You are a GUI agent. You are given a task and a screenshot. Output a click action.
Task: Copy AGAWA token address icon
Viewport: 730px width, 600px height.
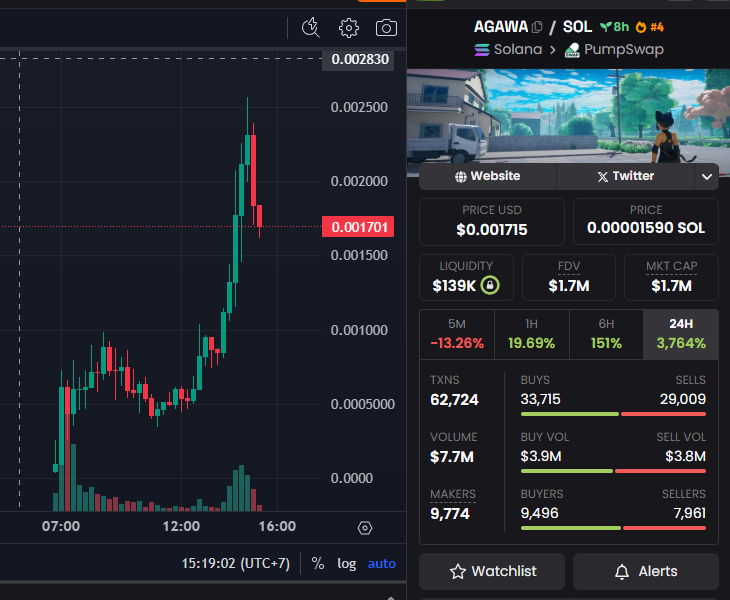pos(537,27)
